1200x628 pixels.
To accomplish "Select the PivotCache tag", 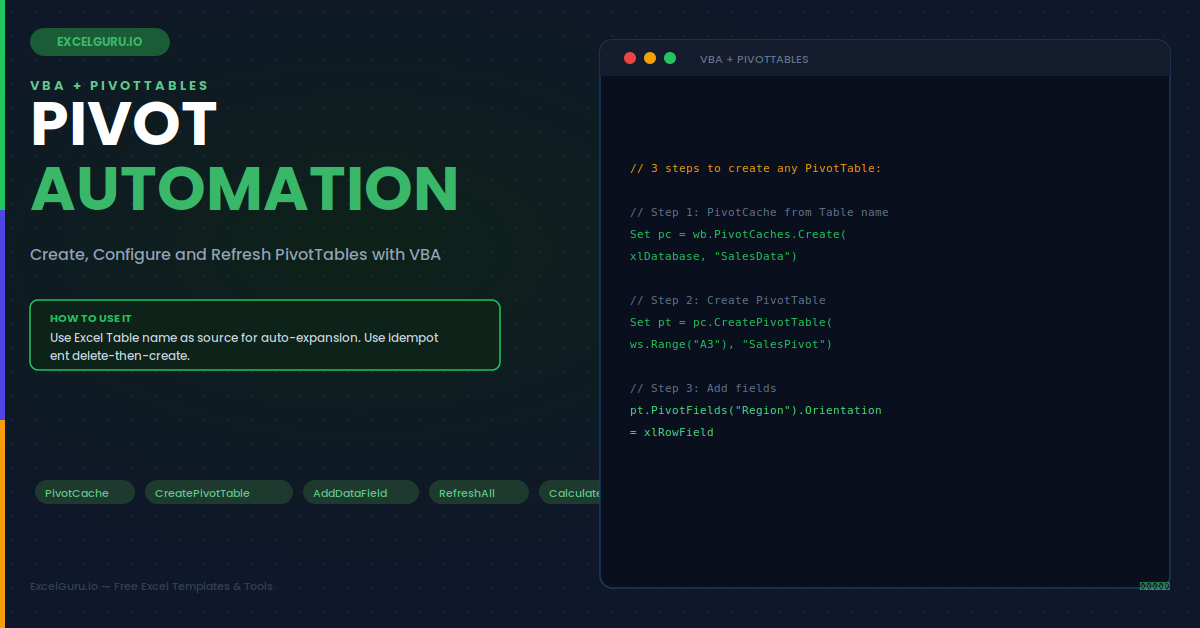I will point(84,492).
